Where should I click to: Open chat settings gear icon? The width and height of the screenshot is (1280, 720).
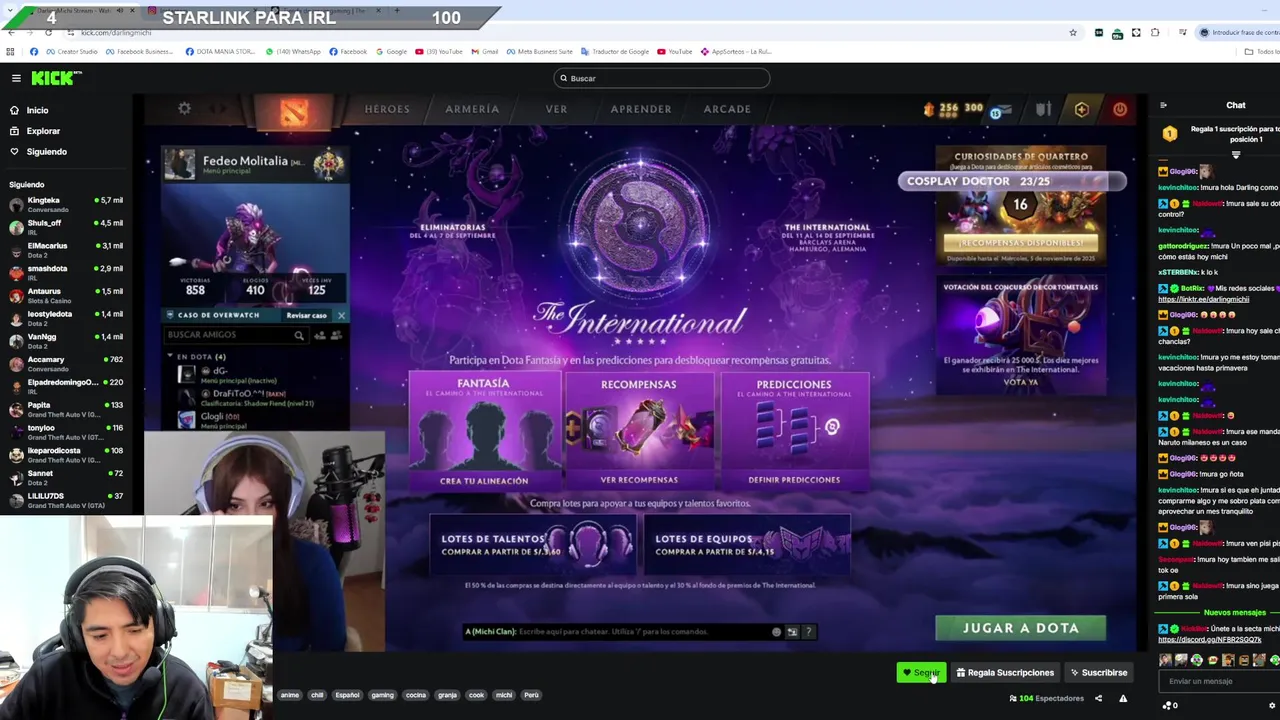click(x=1272, y=705)
